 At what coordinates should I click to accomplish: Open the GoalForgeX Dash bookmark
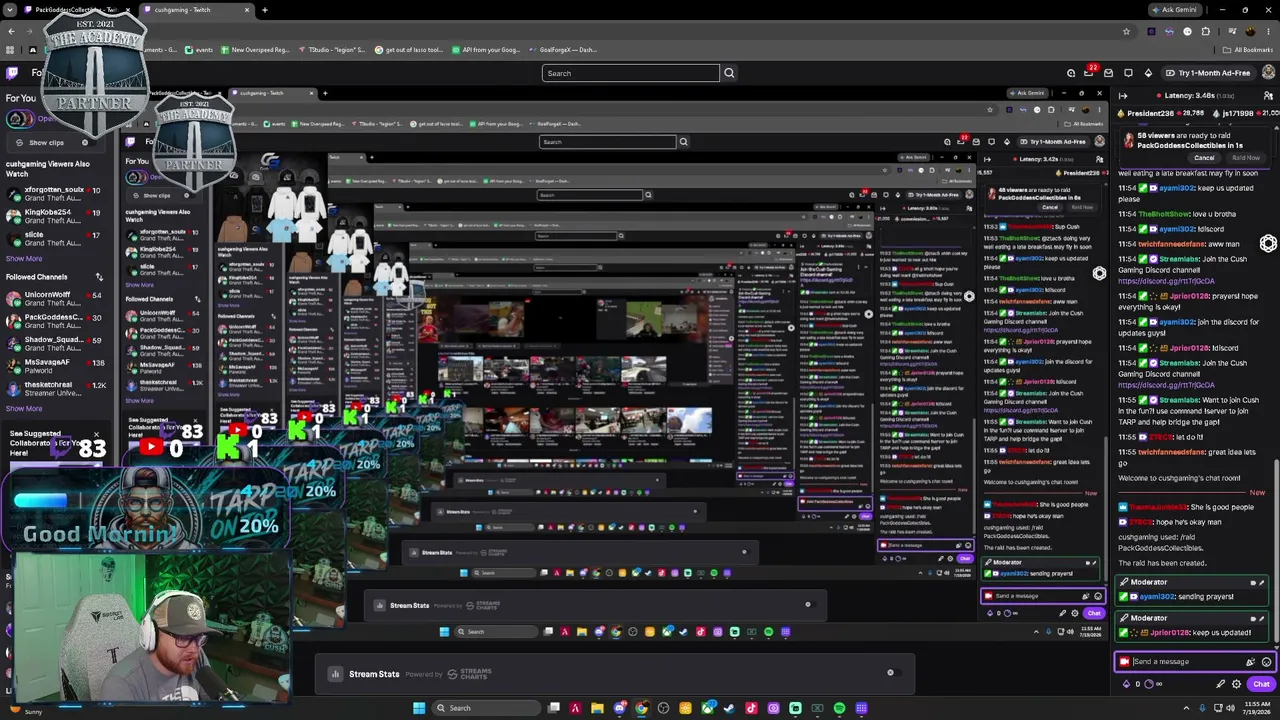pyautogui.click(x=561, y=50)
